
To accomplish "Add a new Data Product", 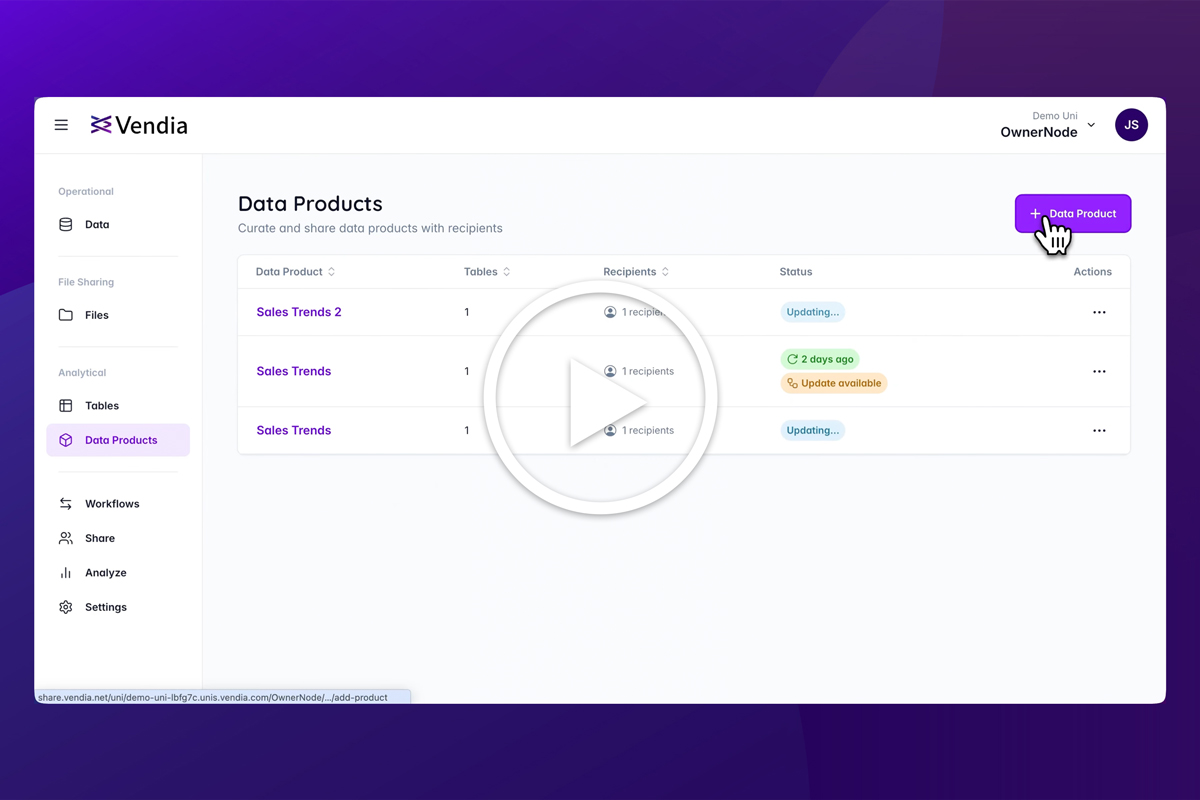I will click(x=1073, y=213).
